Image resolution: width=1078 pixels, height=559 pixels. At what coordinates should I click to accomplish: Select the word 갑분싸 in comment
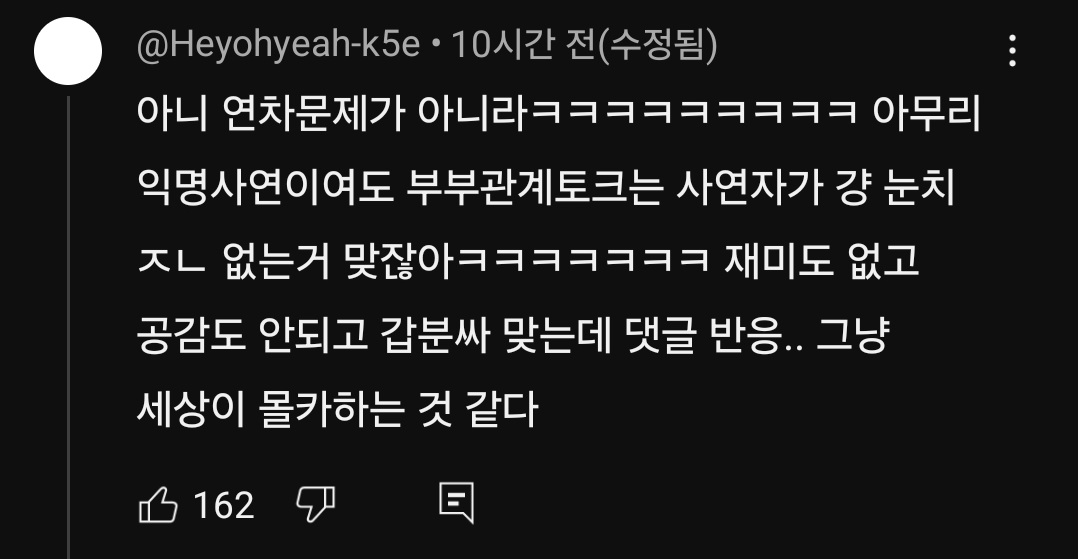434,336
